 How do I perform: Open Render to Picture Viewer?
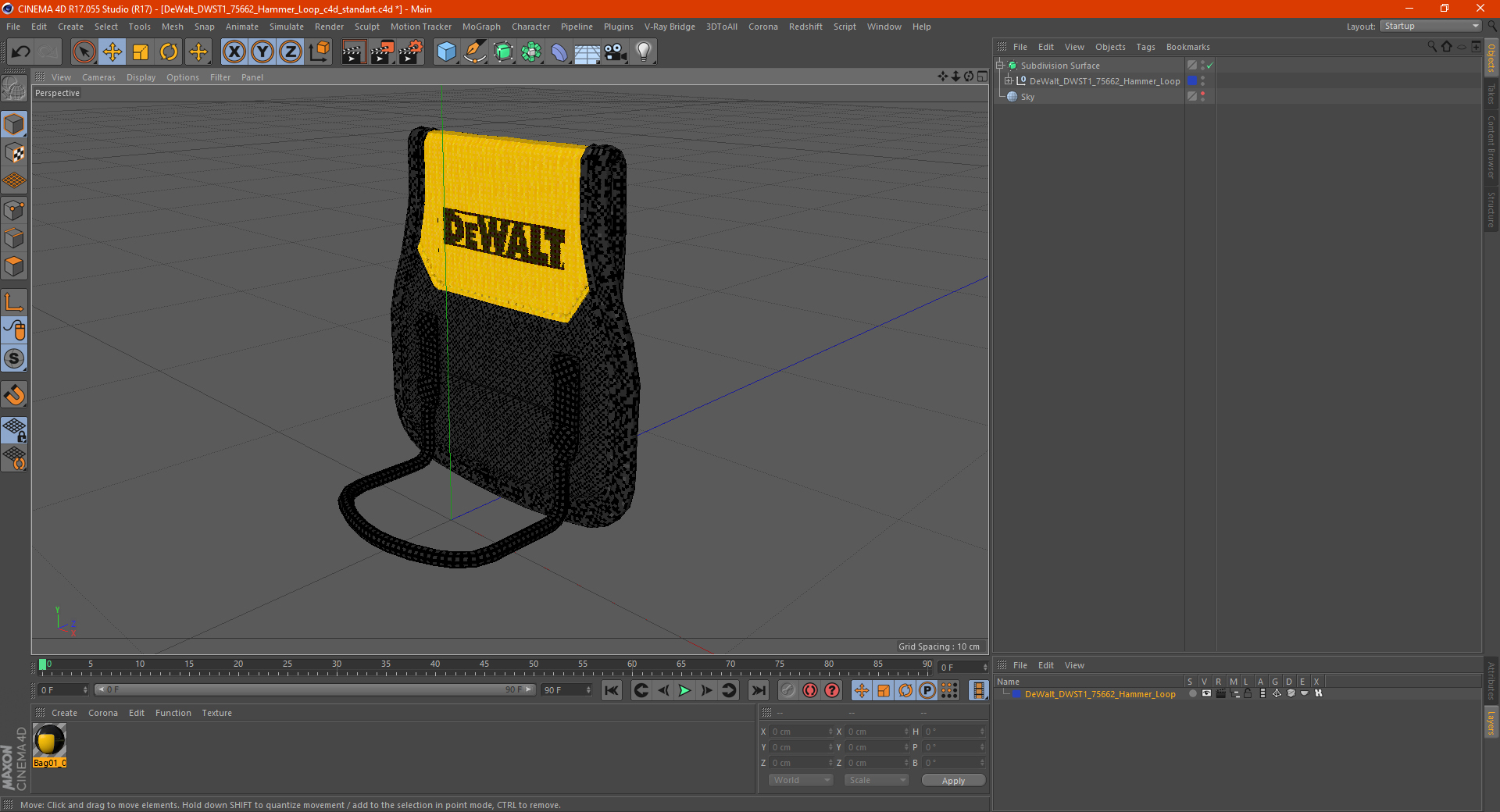(x=382, y=52)
